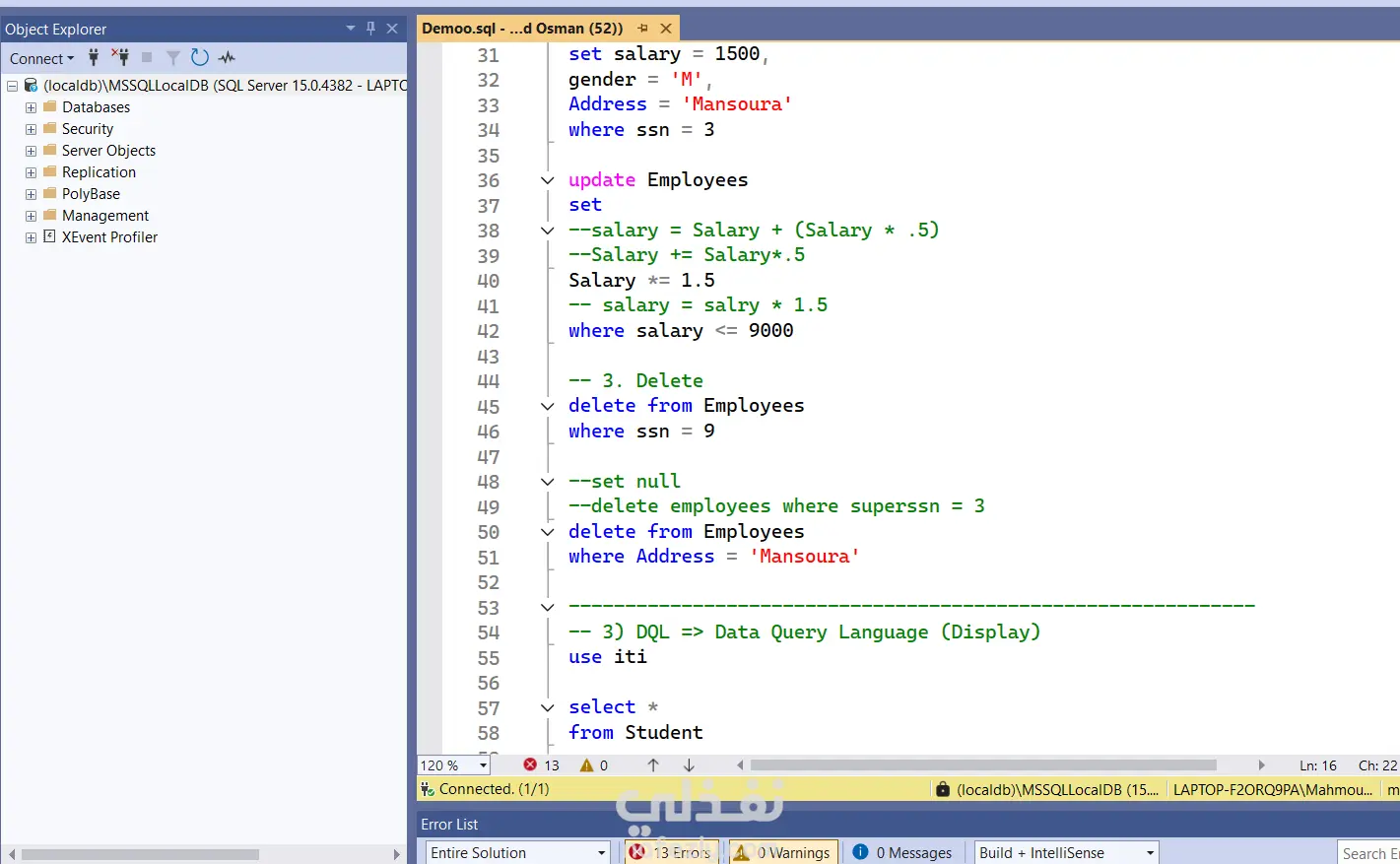The image size is (1400, 864).
Task: Go to previous issue up arrow
Action: click(x=653, y=765)
